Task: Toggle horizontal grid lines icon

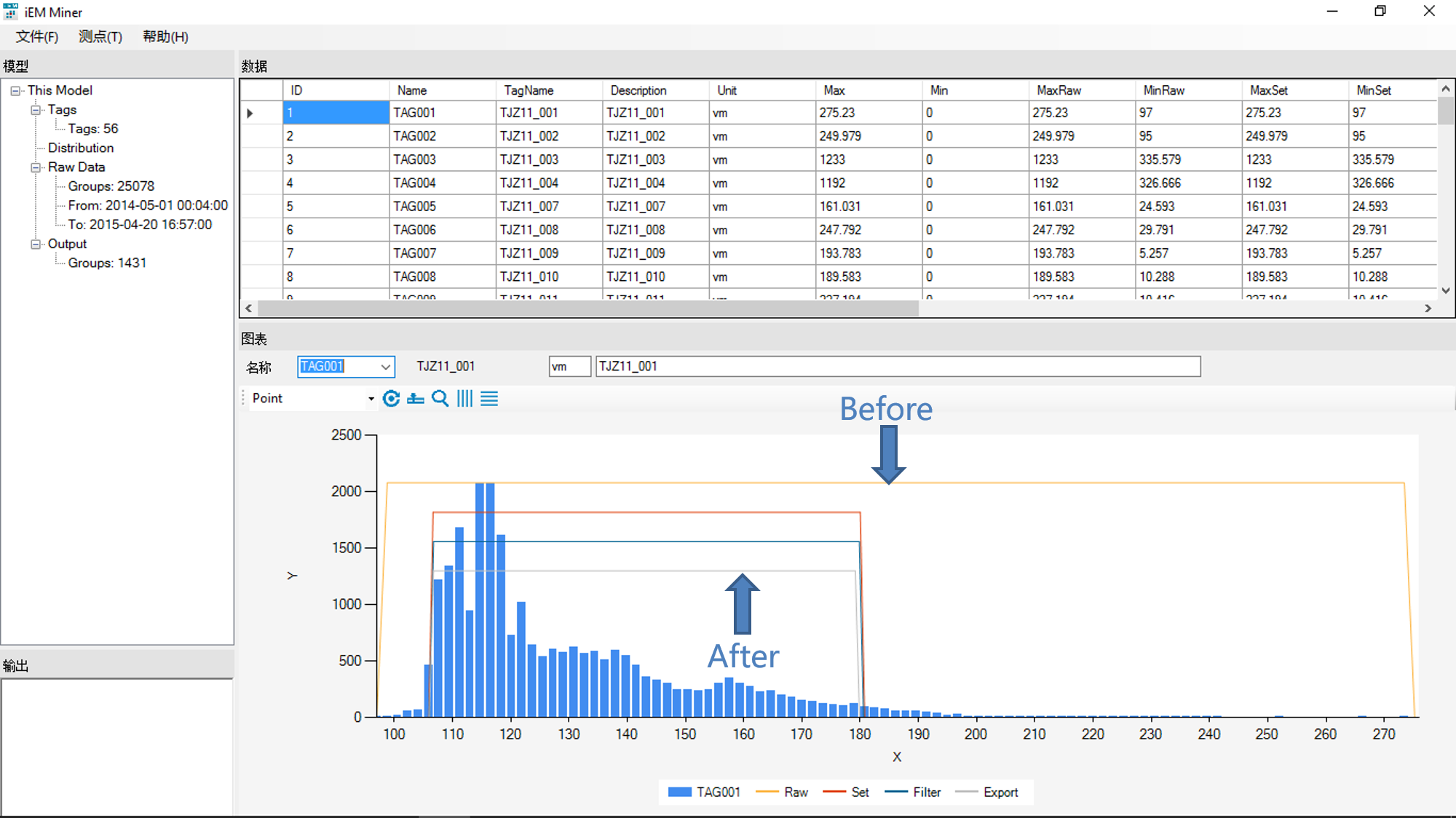Action: [x=489, y=398]
